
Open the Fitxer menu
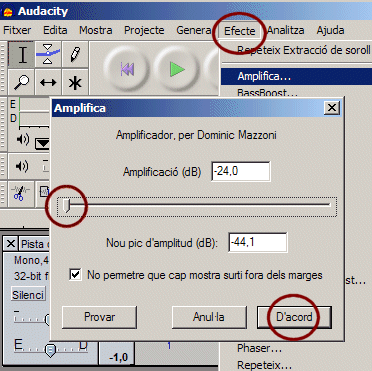click(17, 30)
